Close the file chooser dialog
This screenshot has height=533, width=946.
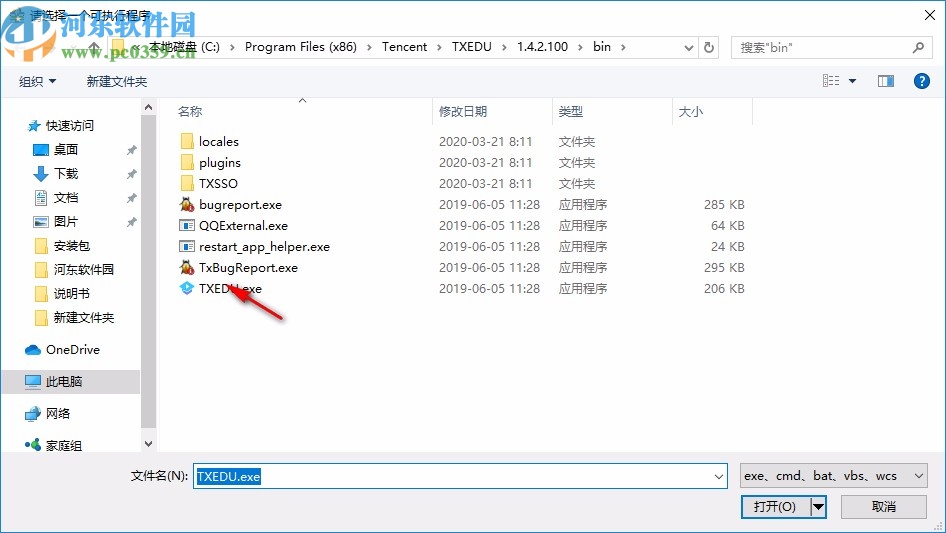(930, 15)
